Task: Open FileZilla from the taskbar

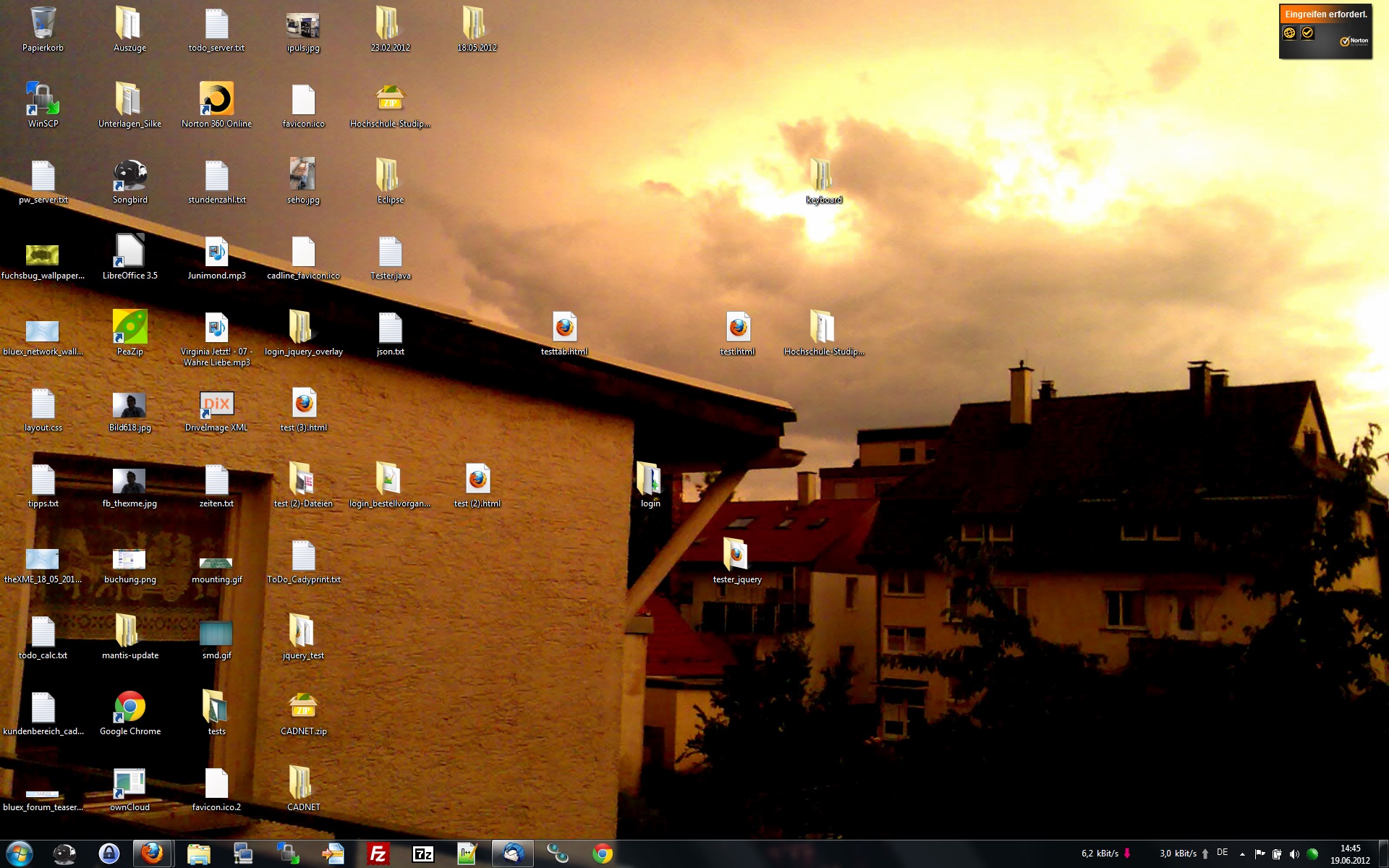Action: coord(378,854)
